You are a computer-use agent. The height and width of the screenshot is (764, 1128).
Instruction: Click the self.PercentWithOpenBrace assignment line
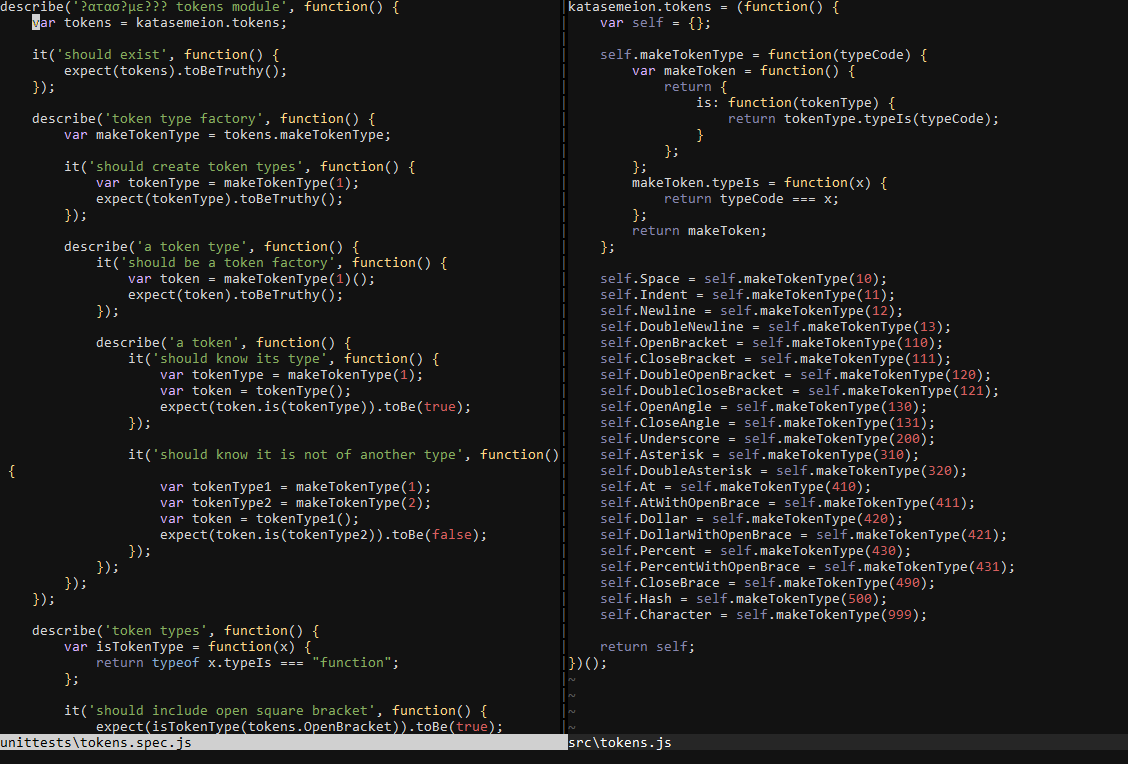click(807, 567)
